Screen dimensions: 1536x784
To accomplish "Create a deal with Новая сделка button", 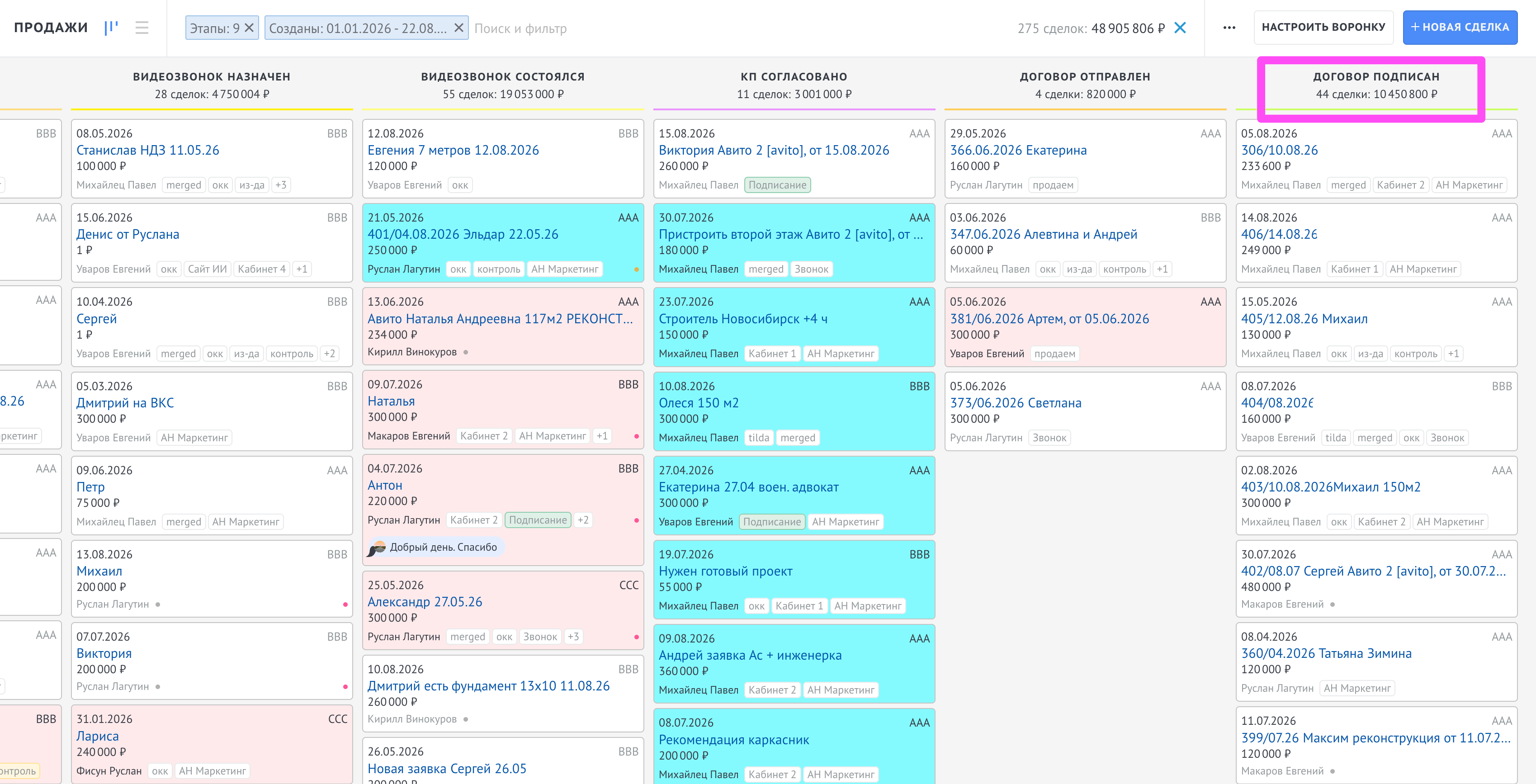I will 1460,28.
